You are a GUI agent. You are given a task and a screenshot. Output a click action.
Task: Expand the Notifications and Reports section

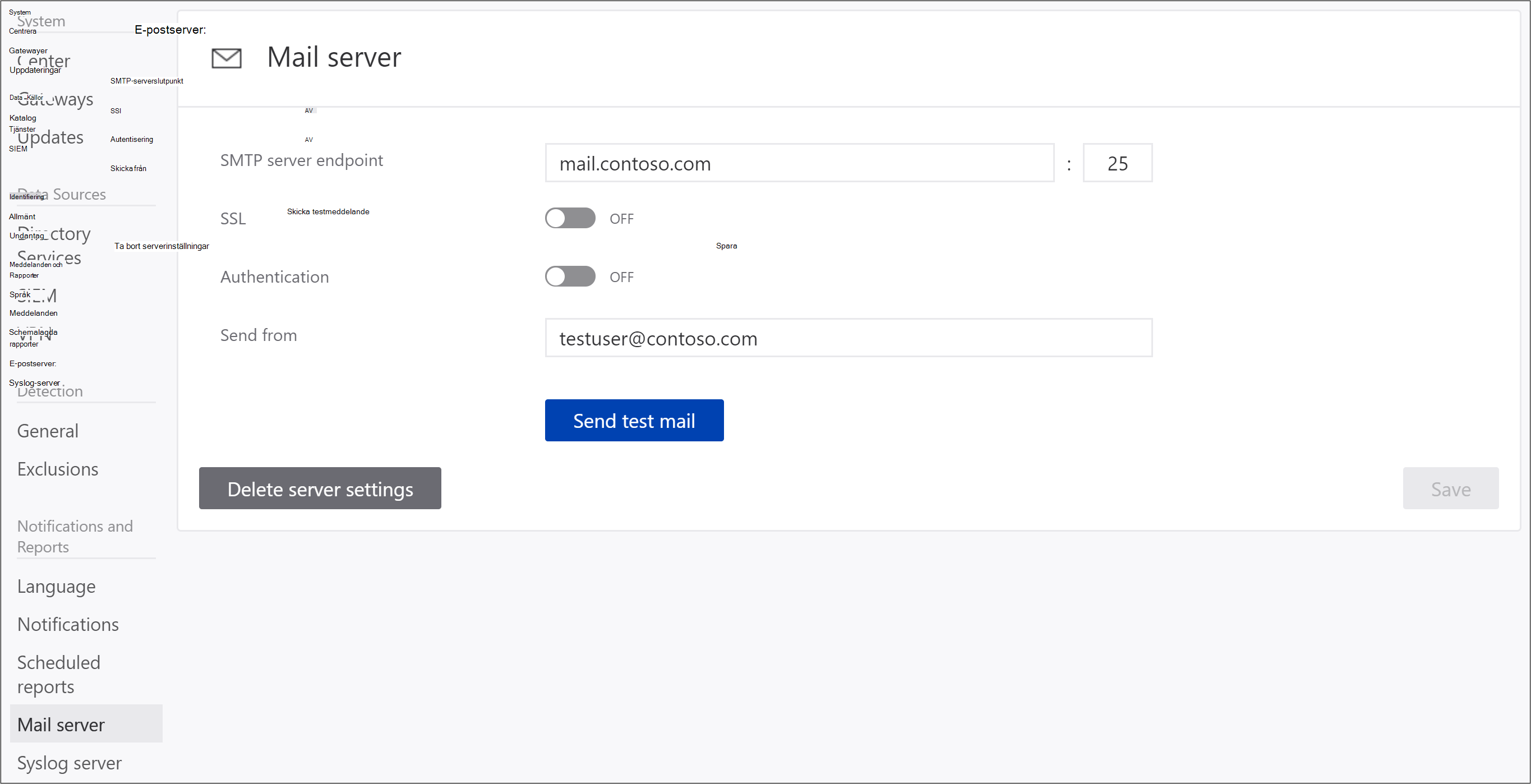coord(76,536)
